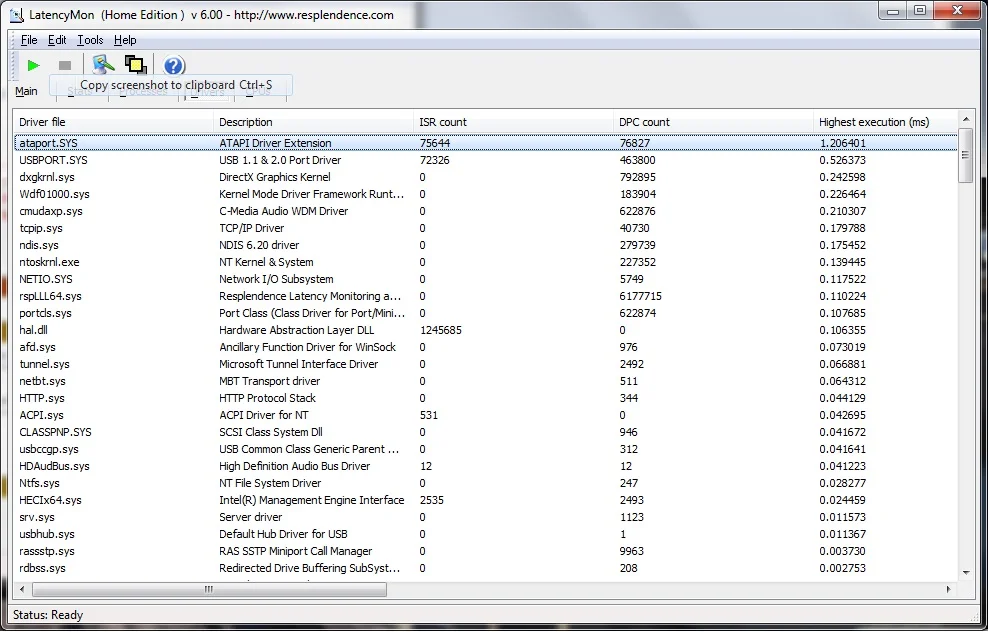Minimize the LatencyMon window
989x632 pixels.
coord(892,11)
